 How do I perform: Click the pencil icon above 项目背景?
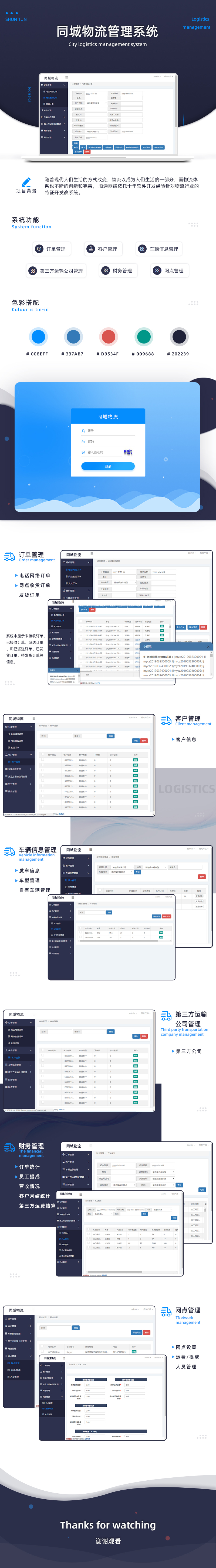26,181
